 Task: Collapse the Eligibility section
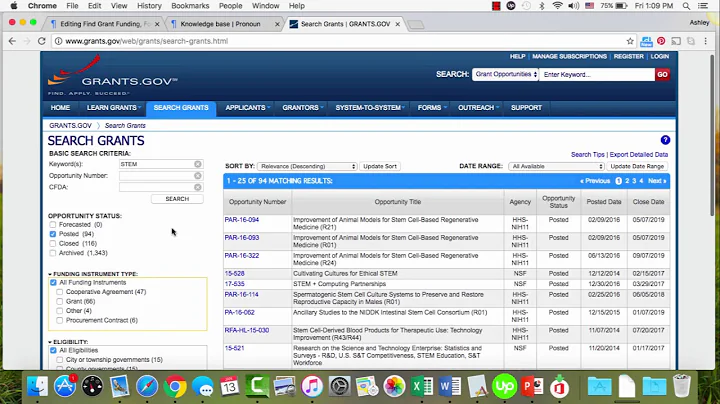point(50,342)
